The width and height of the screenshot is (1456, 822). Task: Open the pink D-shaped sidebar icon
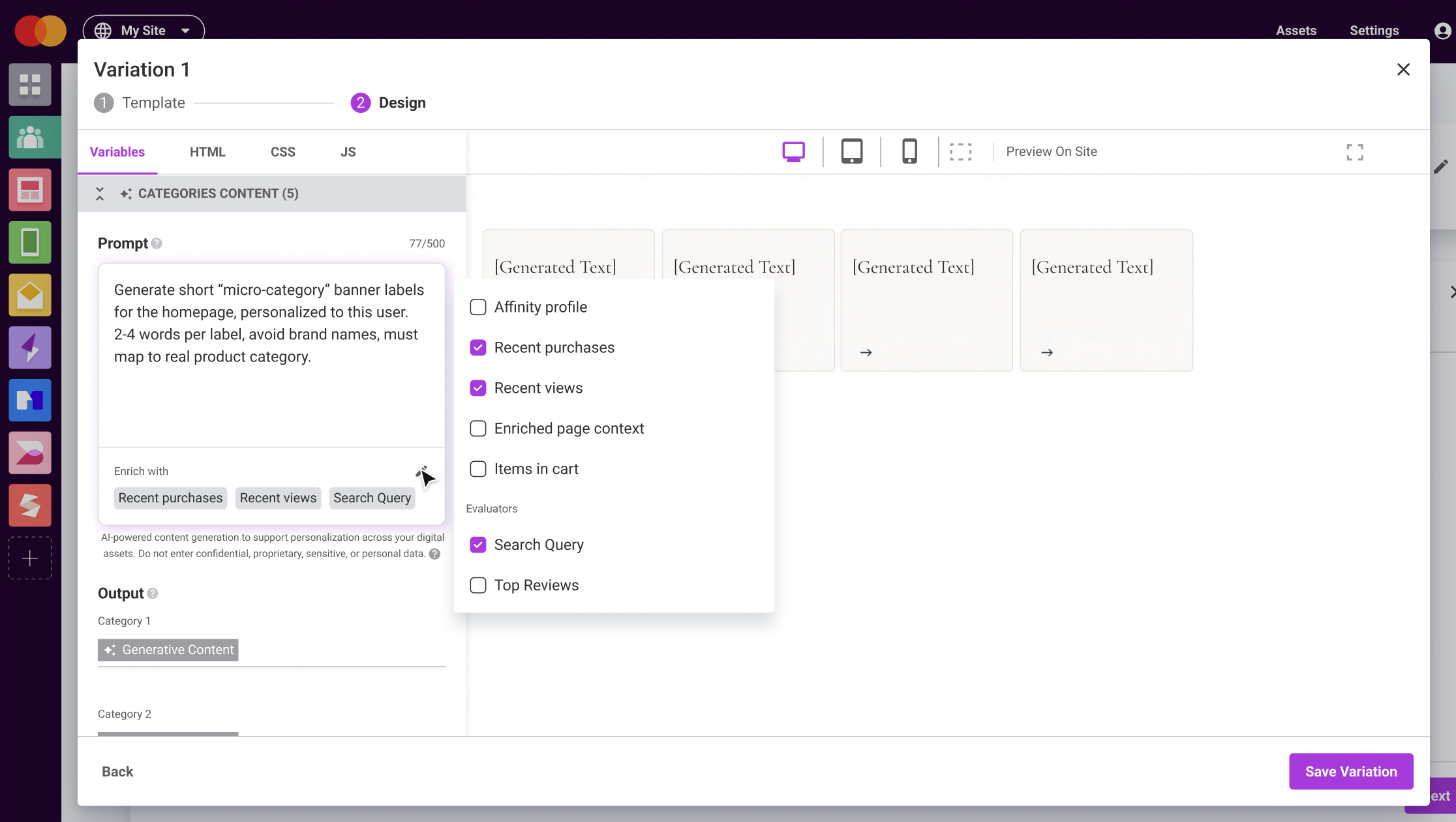click(30, 453)
